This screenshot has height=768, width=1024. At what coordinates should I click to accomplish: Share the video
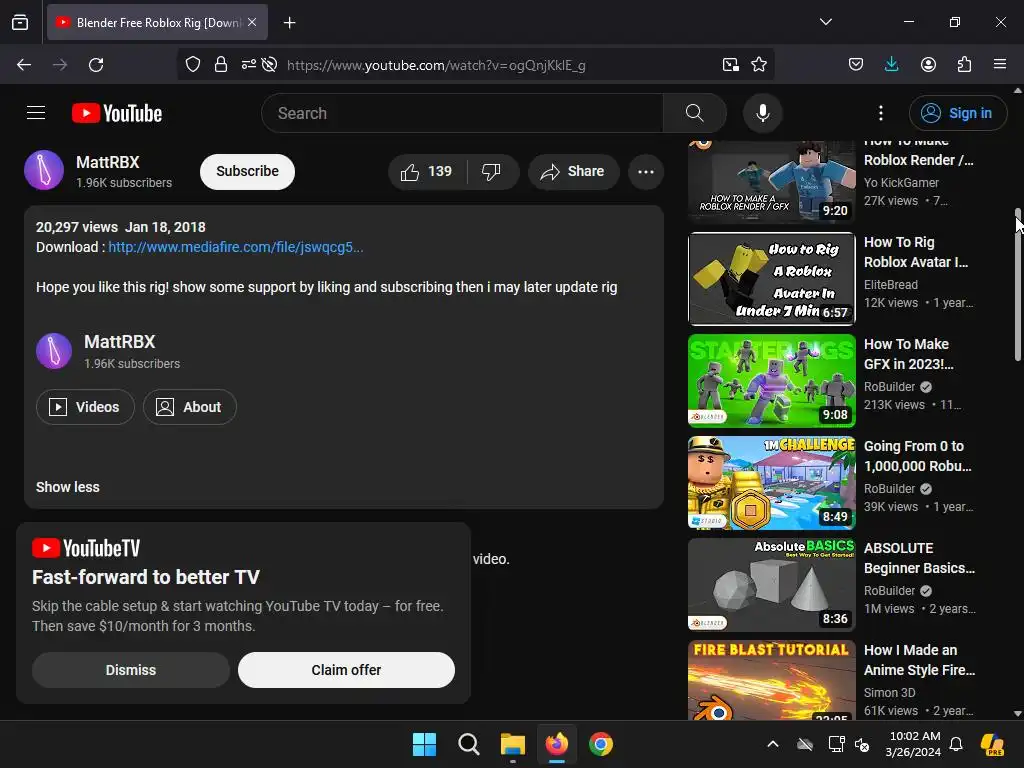[x=573, y=172]
